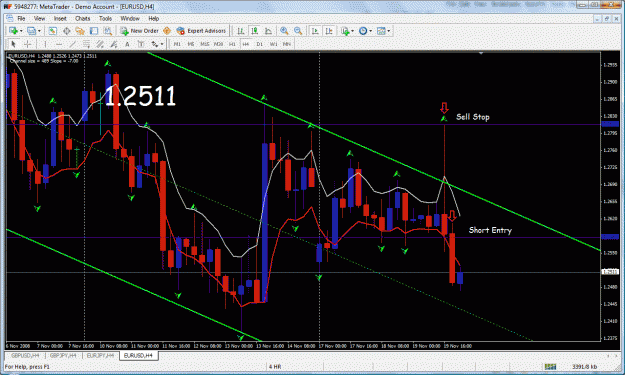Switch to MN monthly timeframe
Screen dimensions: 625x375
click(x=287, y=44)
